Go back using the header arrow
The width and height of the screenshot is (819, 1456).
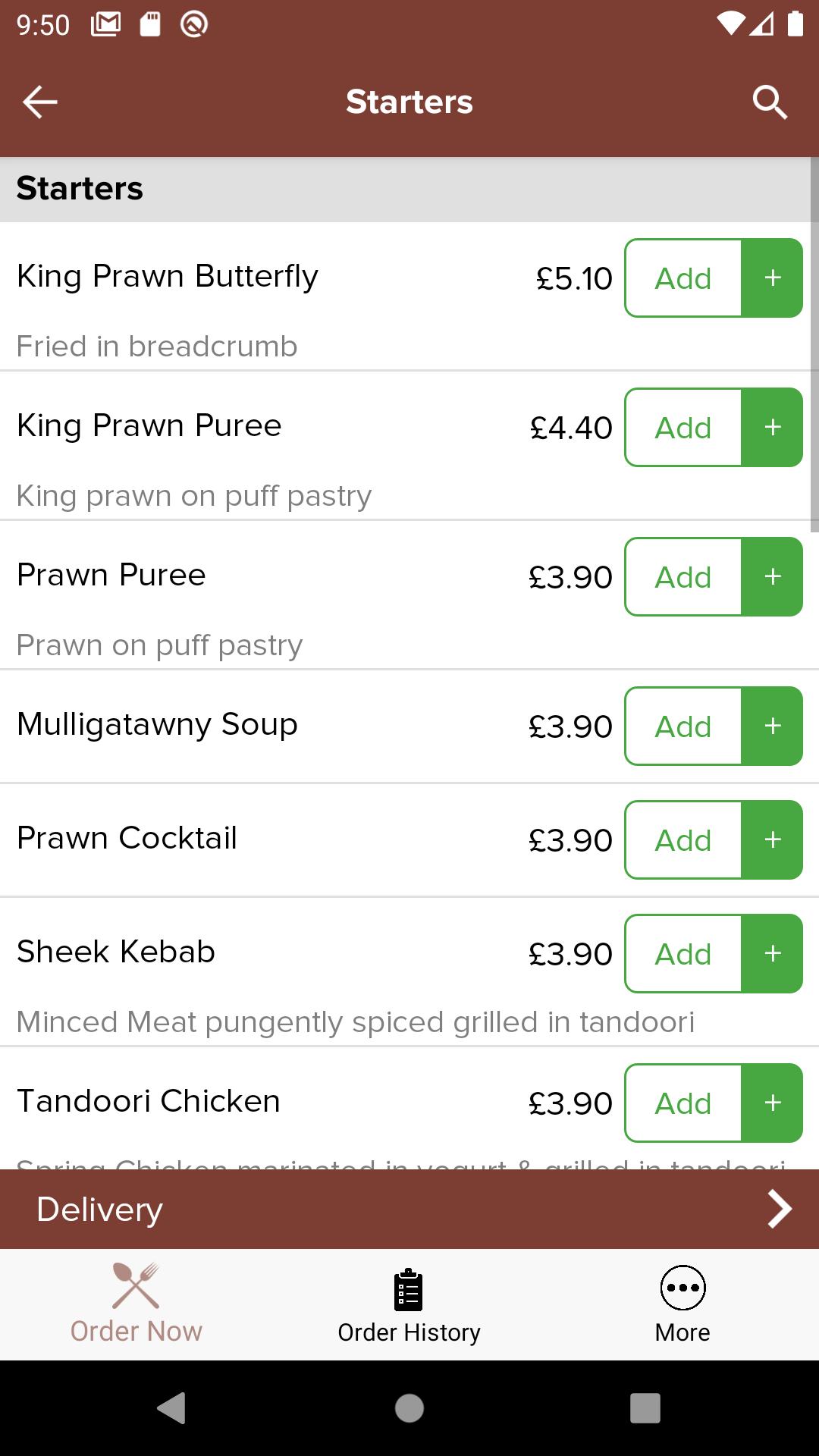tap(40, 102)
